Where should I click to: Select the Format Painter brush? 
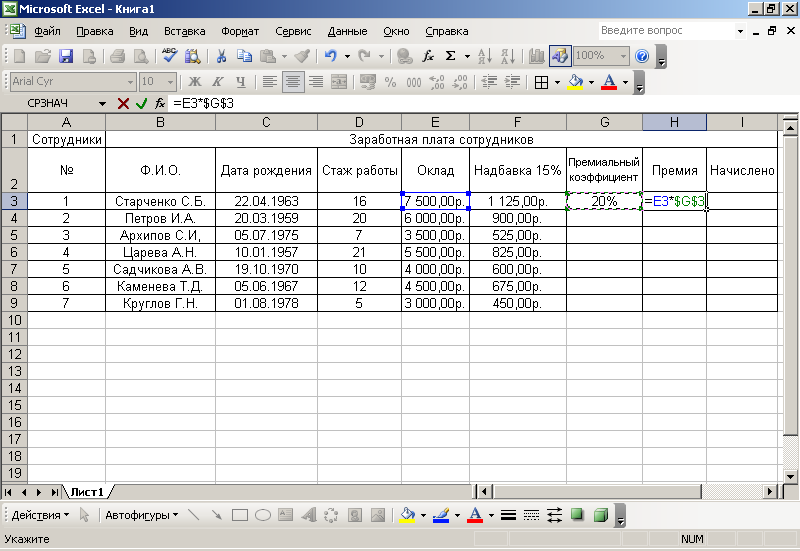[x=303, y=56]
